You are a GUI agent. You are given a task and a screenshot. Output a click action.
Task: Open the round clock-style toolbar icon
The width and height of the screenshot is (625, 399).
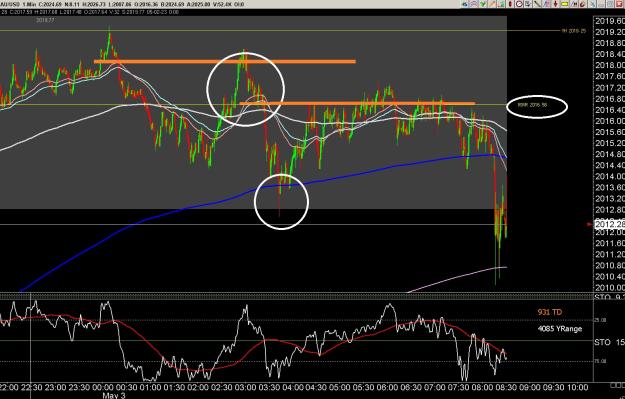tap(519, 4)
